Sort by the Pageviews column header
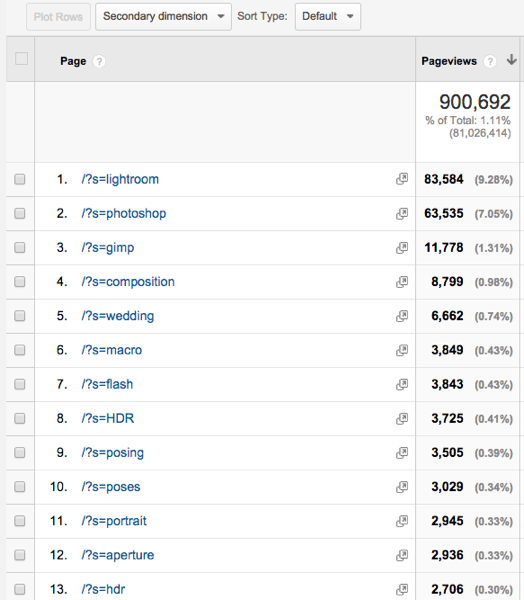 pos(449,61)
